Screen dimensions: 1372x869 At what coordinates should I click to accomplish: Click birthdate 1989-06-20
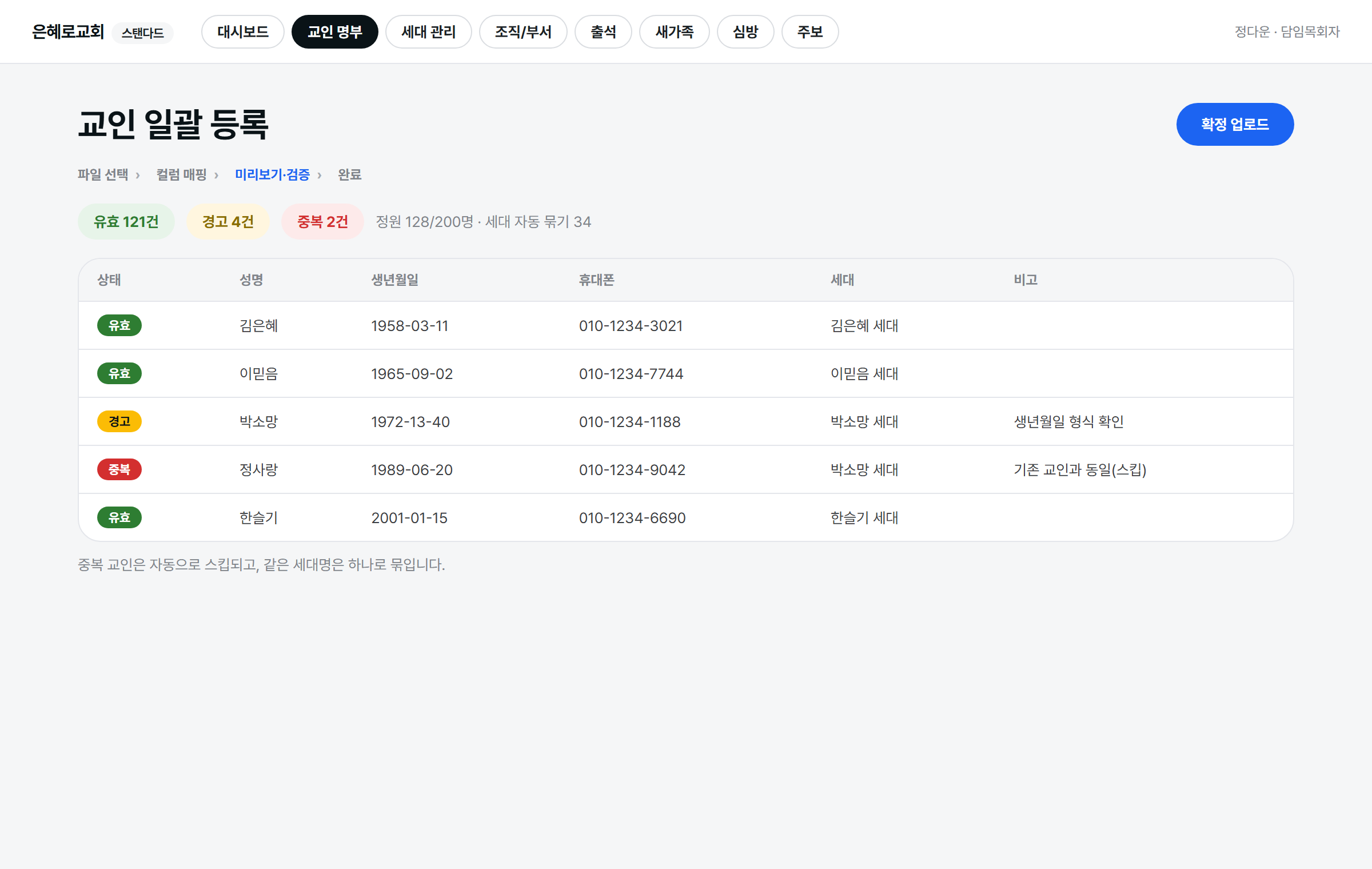pos(412,470)
